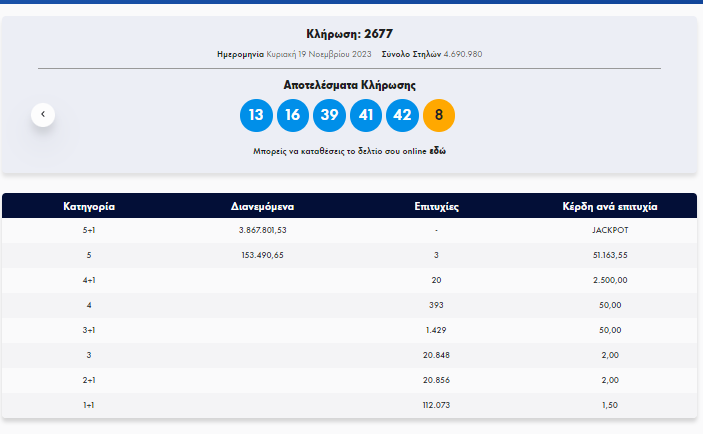Select the JACKPOT cell in the table

(x=610, y=230)
